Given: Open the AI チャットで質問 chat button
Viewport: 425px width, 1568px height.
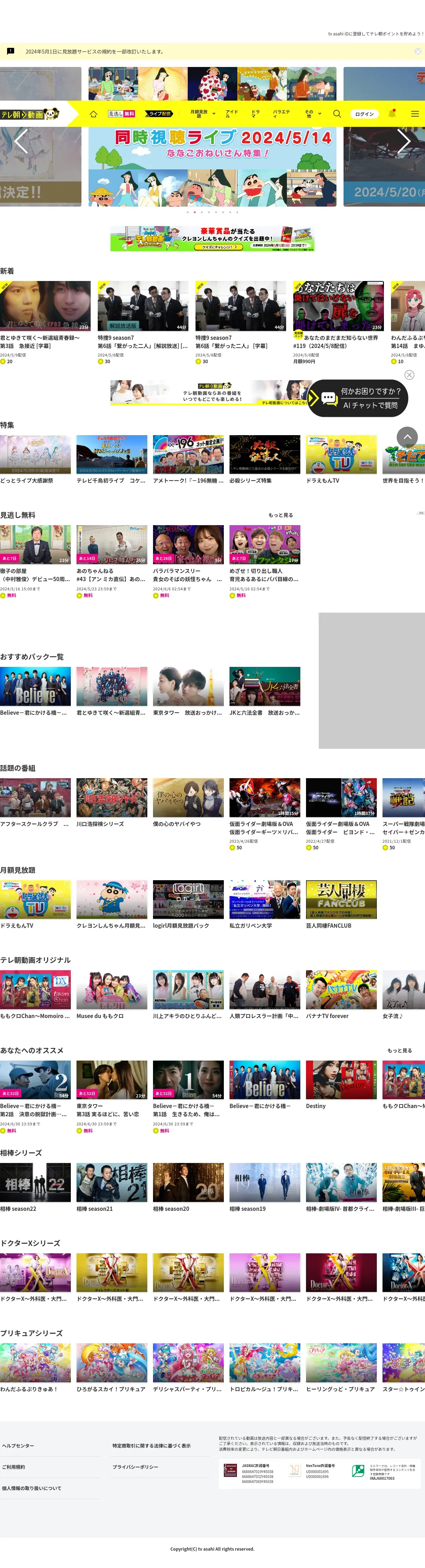Looking at the screenshot, I should click(357, 398).
